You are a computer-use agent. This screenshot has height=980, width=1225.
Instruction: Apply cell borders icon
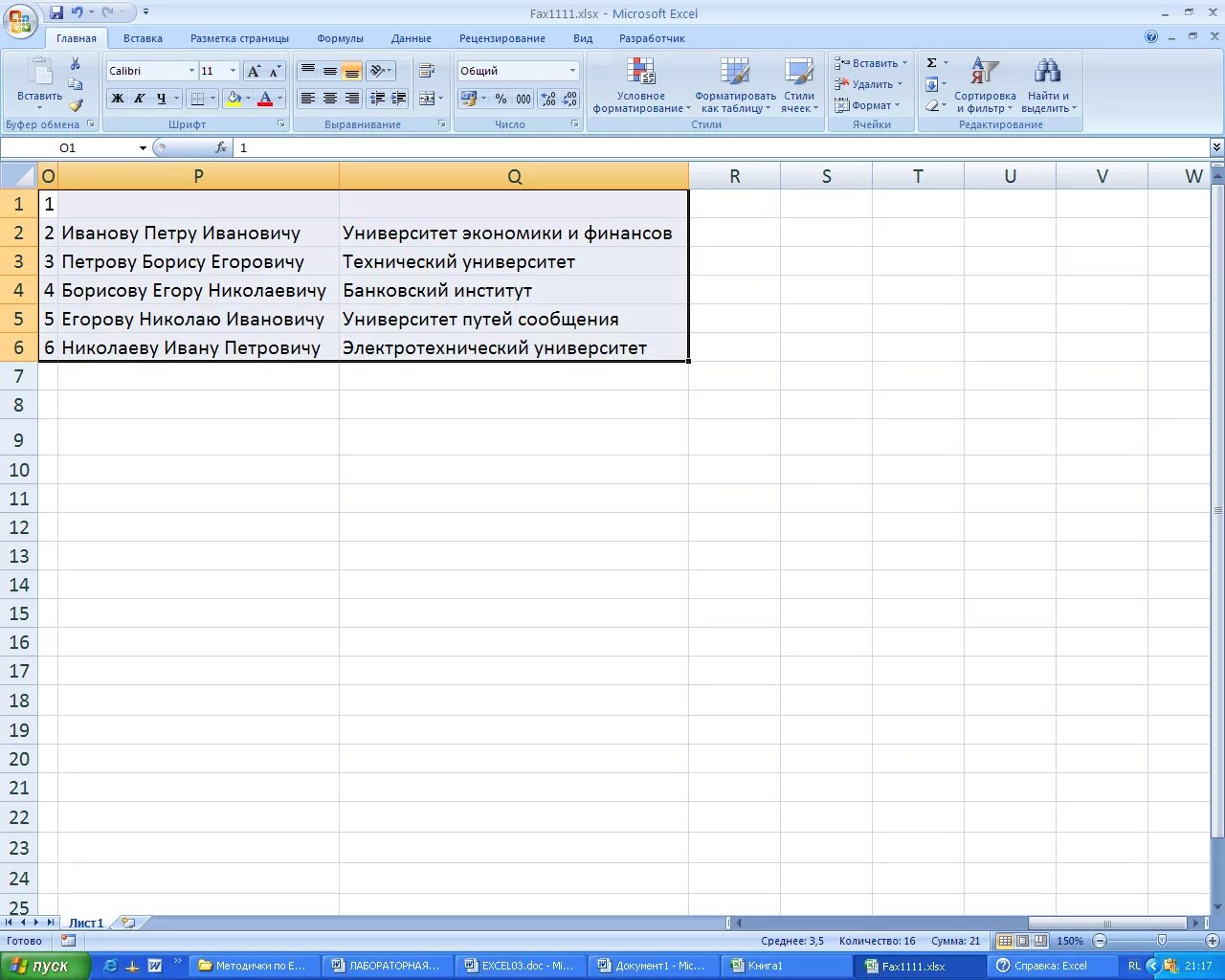(x=196, y=98)
